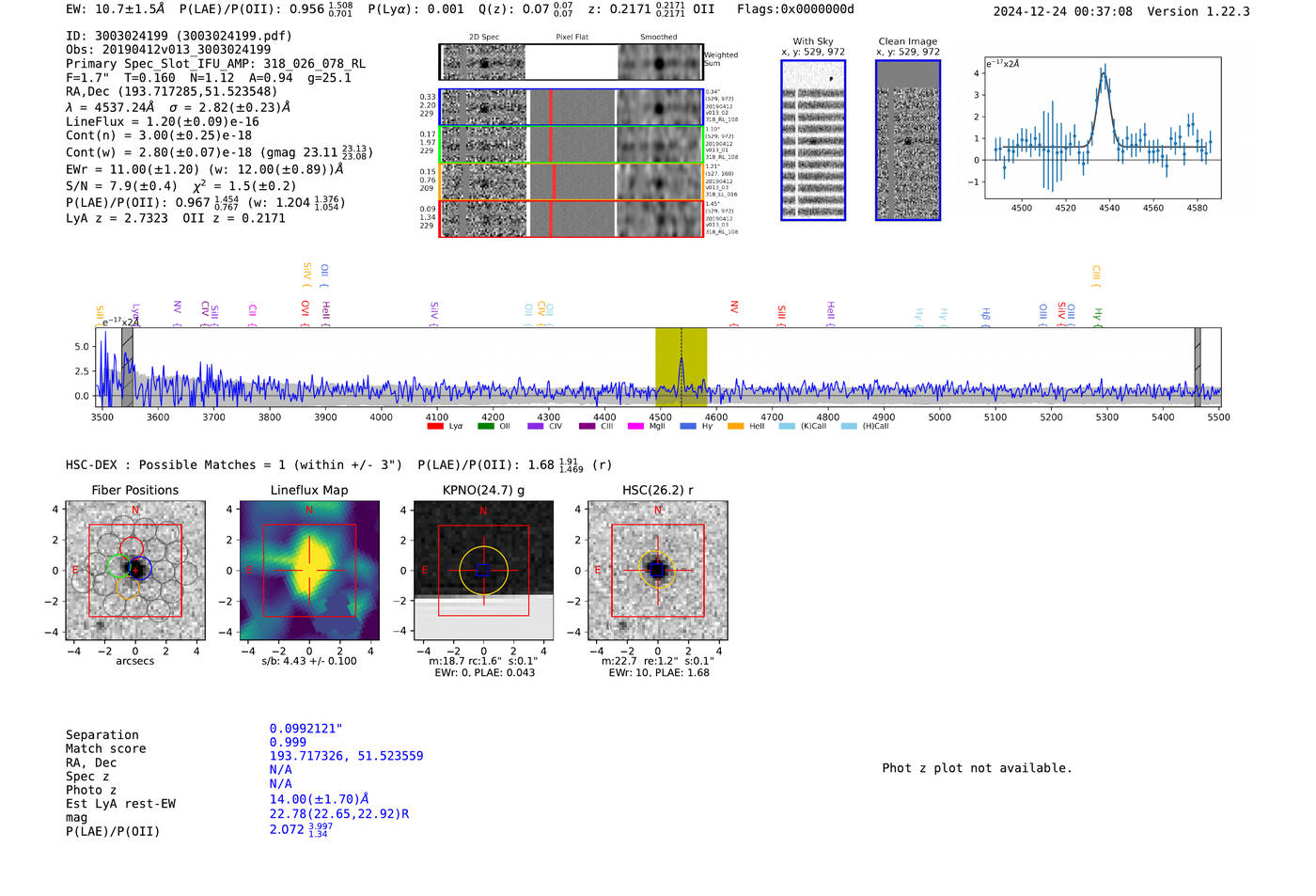Screen dimensions: 1316x896
Task: Click the EWr: 10, PLAE: 1.68 caption
Action: point(659,673)
